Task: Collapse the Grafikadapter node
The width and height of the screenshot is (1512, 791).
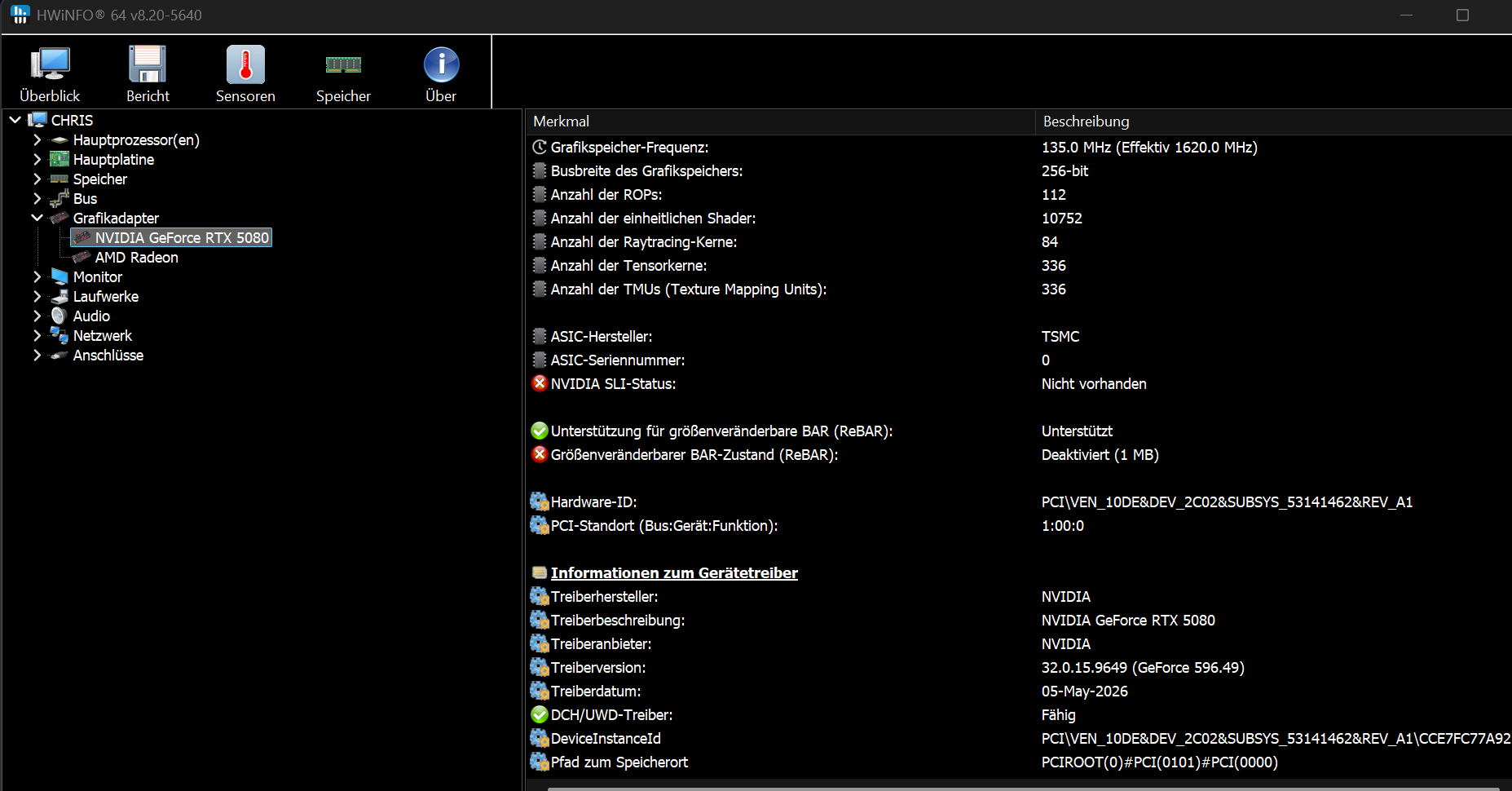Action: click(37, 218)
